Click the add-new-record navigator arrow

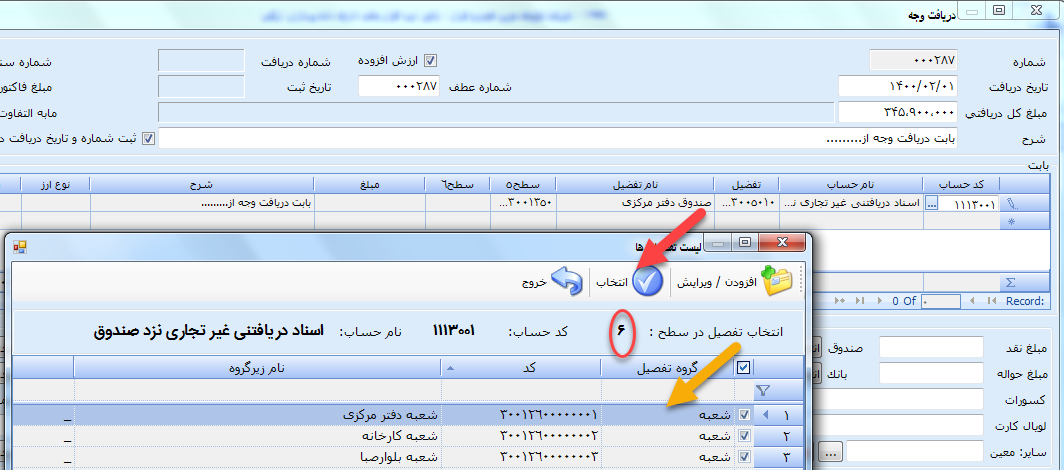pyautogui.click(x=841, y=300)
